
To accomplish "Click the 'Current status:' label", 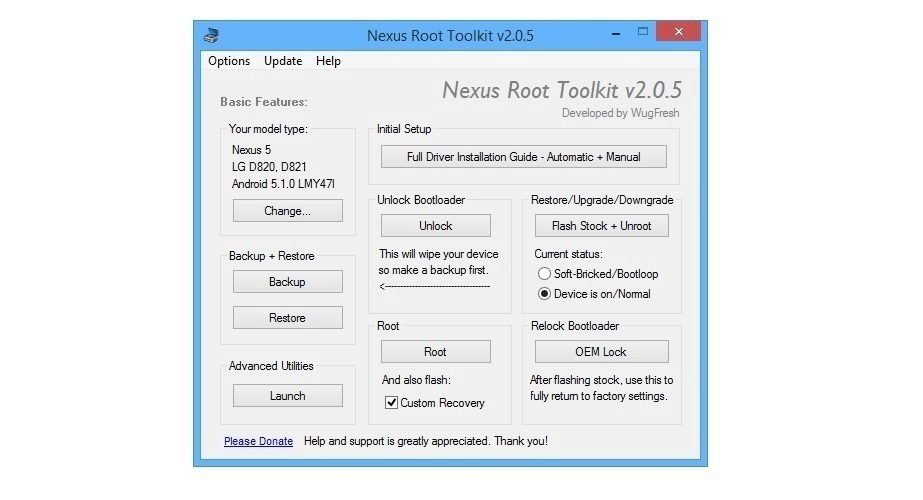I will point(568,254).
